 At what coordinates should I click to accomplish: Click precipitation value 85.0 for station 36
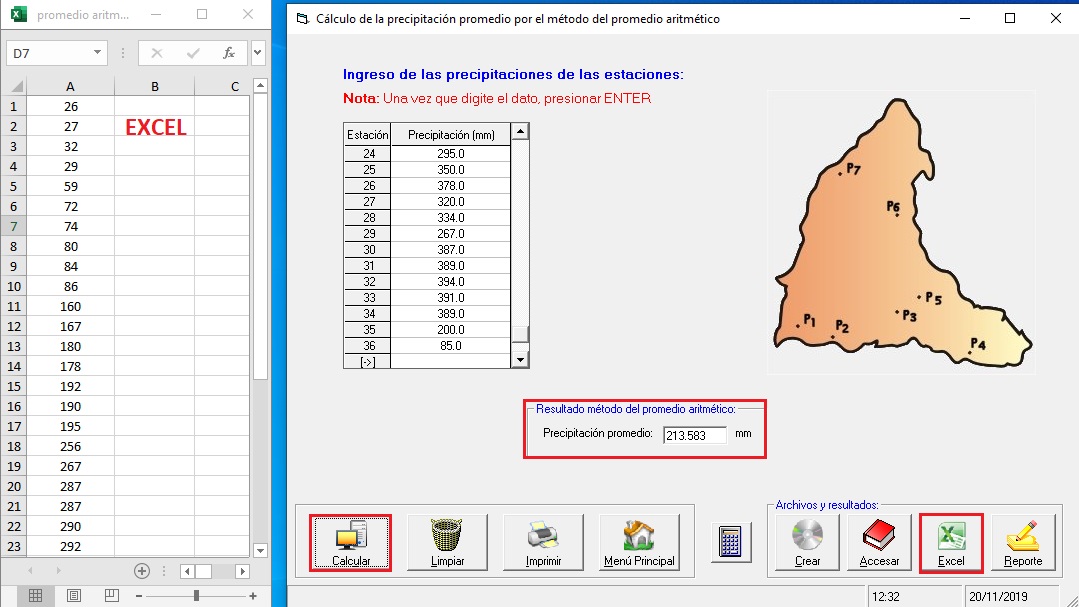tap(451, 345)
